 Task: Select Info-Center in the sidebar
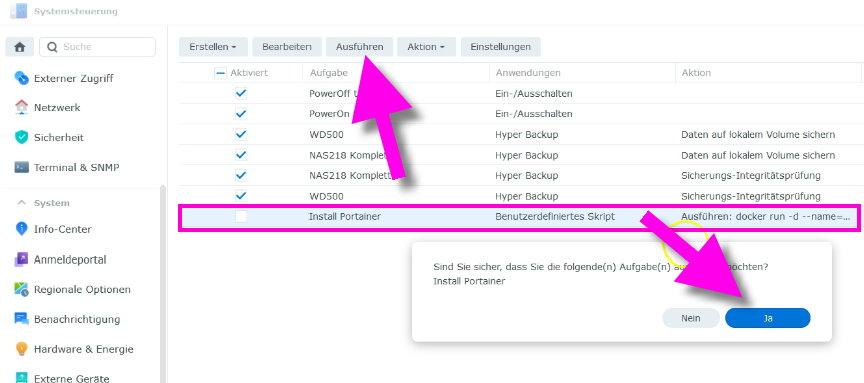click(63, 229)
